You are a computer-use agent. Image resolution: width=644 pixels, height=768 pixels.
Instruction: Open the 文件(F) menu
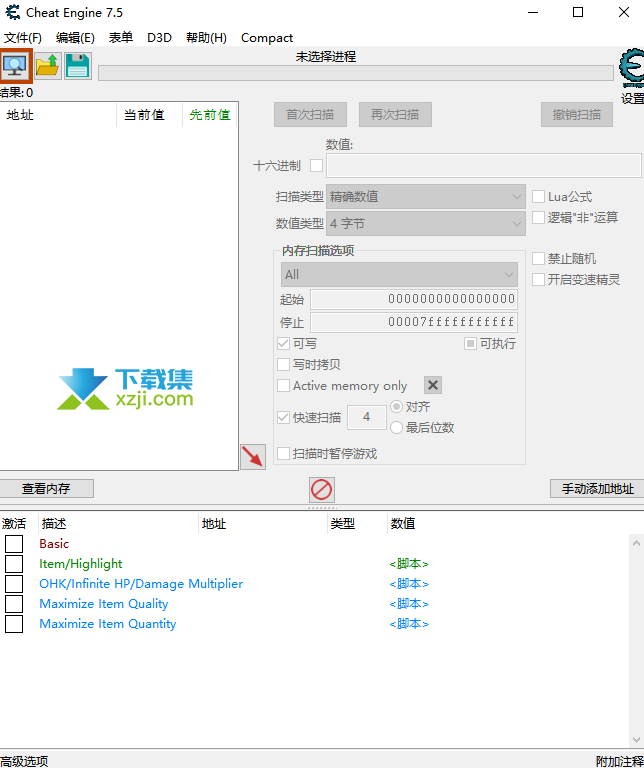(x=23, y=38)
